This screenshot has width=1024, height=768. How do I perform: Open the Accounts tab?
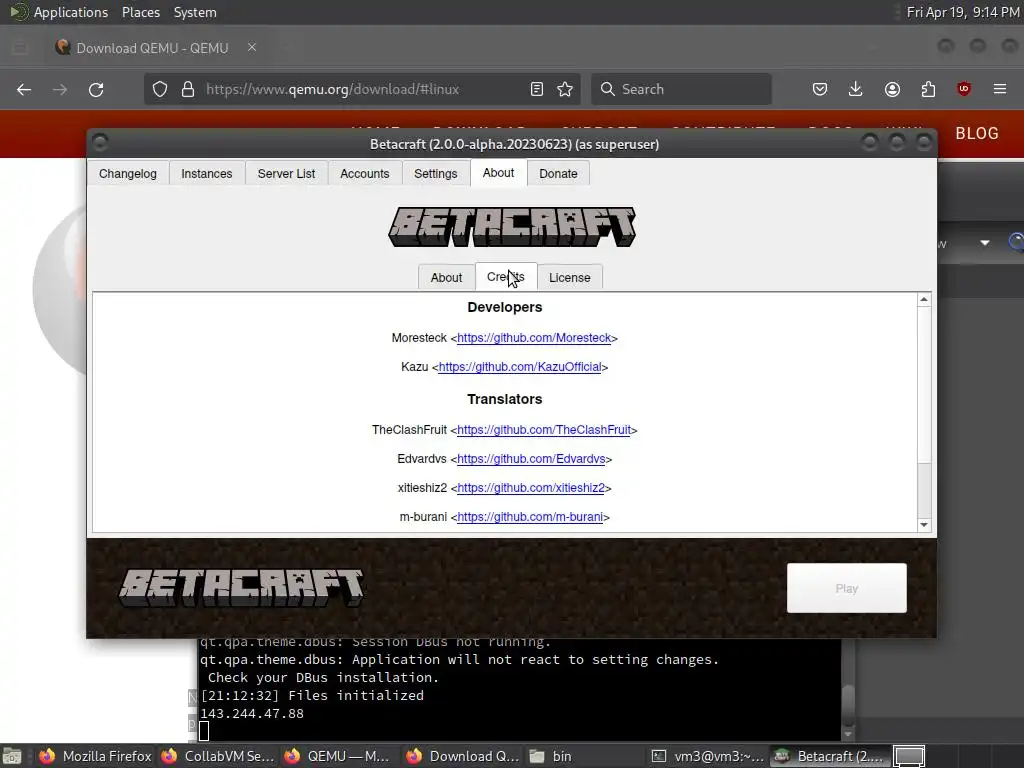364,174
